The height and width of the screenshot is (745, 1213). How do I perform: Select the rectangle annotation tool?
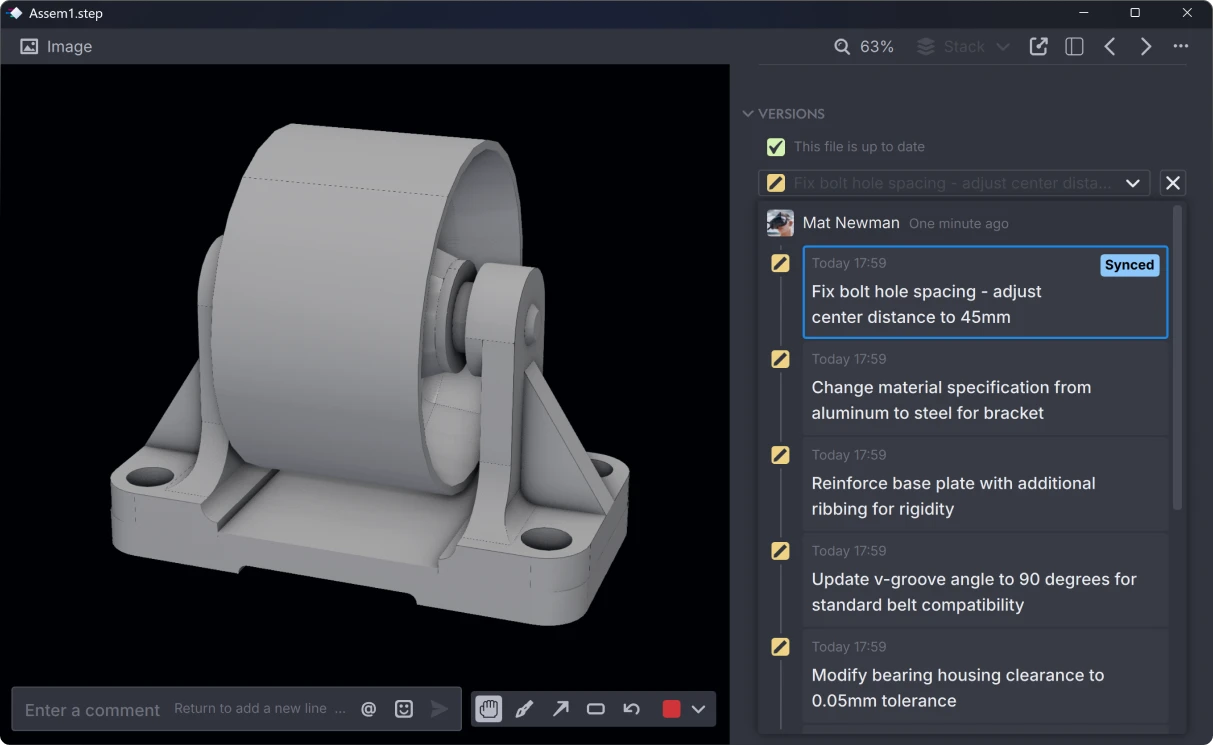[x=595, y=708]
